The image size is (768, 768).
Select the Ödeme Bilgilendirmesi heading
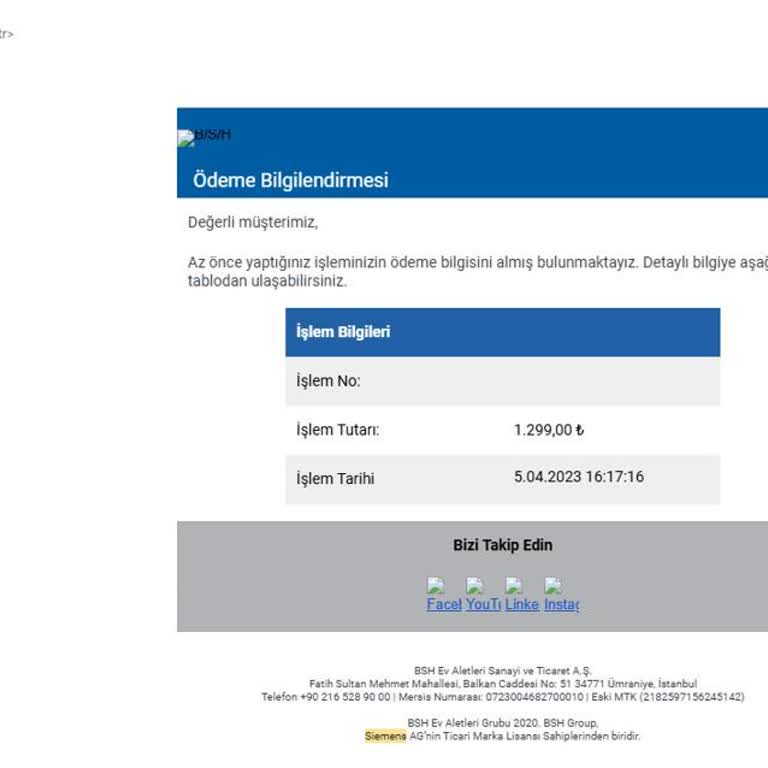pyautogui.click(x=290, y=180)
